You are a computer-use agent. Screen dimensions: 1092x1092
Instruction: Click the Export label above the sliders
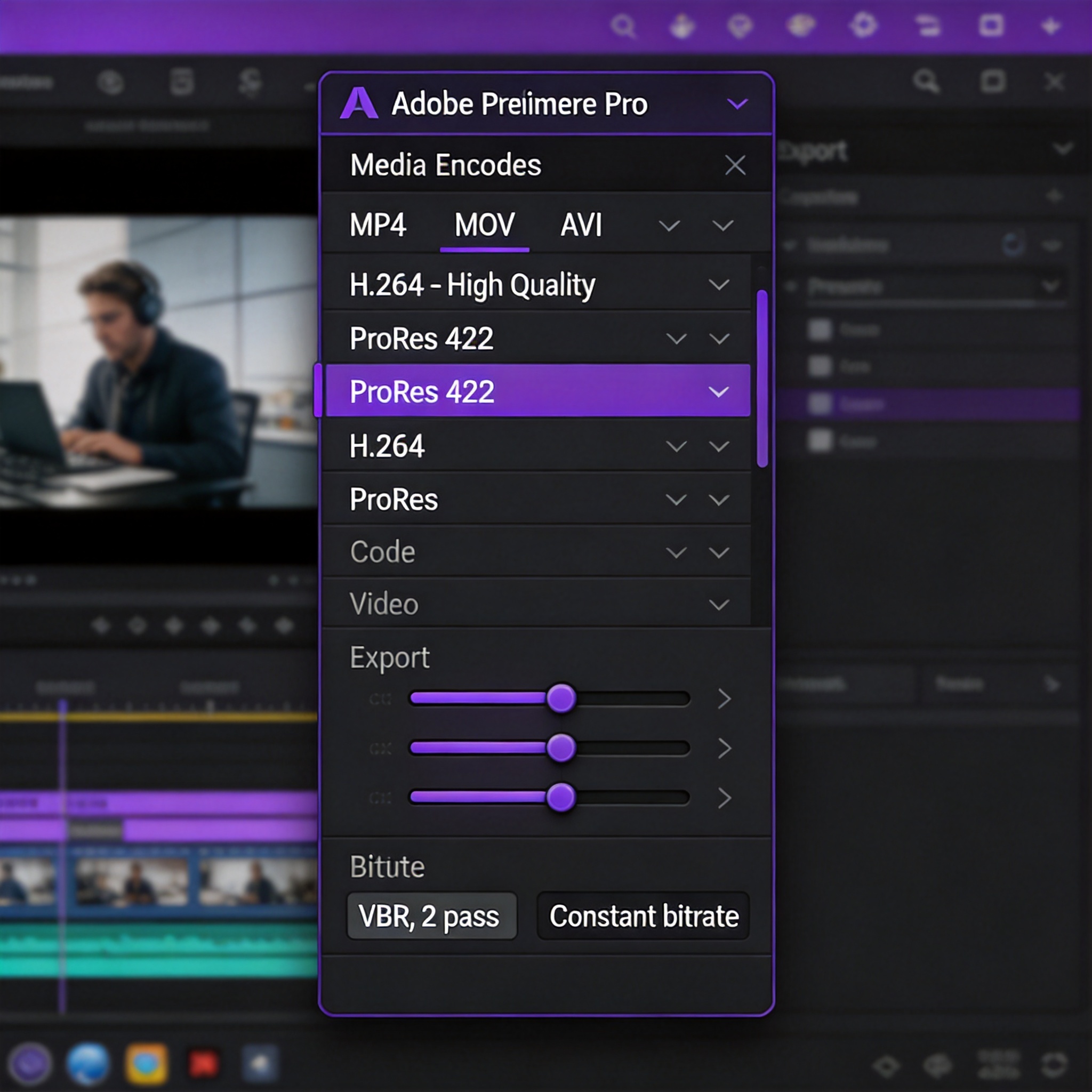[389, 658]
